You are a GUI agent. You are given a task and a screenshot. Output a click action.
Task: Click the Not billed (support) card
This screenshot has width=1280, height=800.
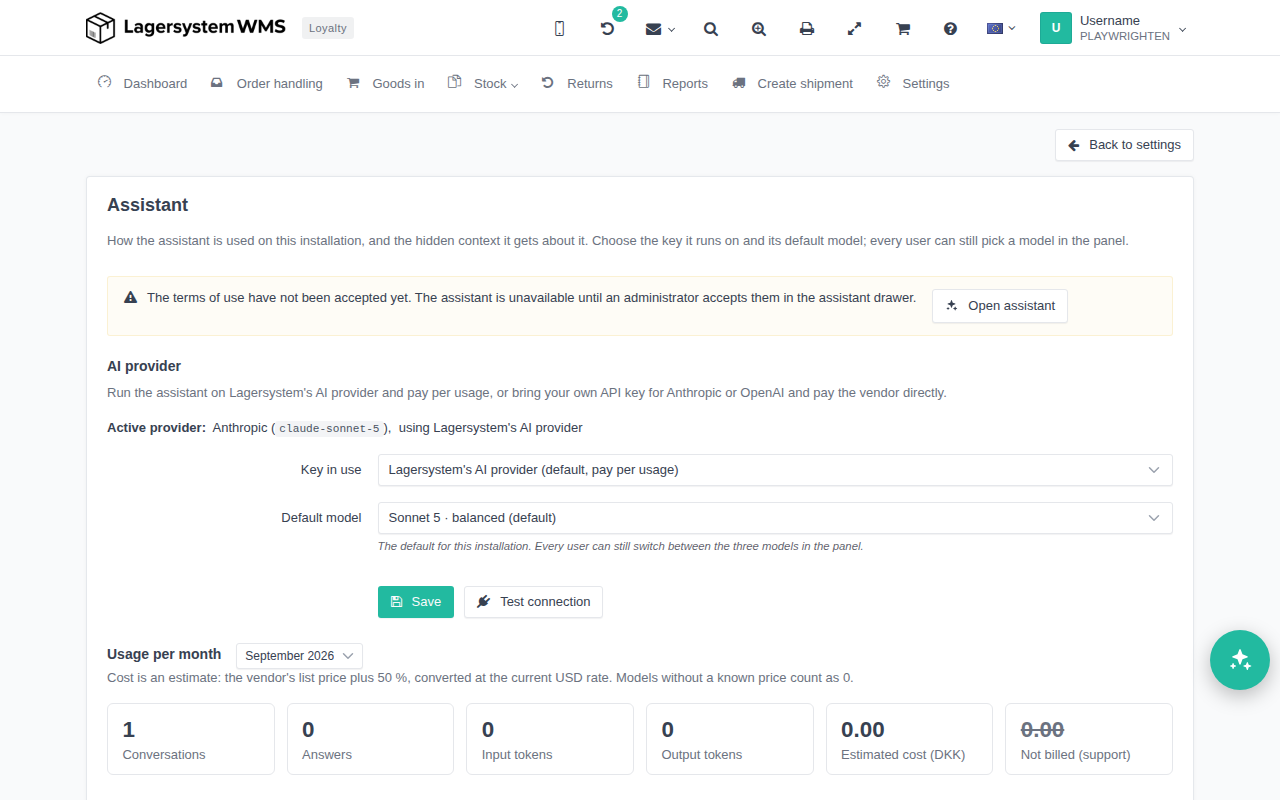coord(1089,739)
